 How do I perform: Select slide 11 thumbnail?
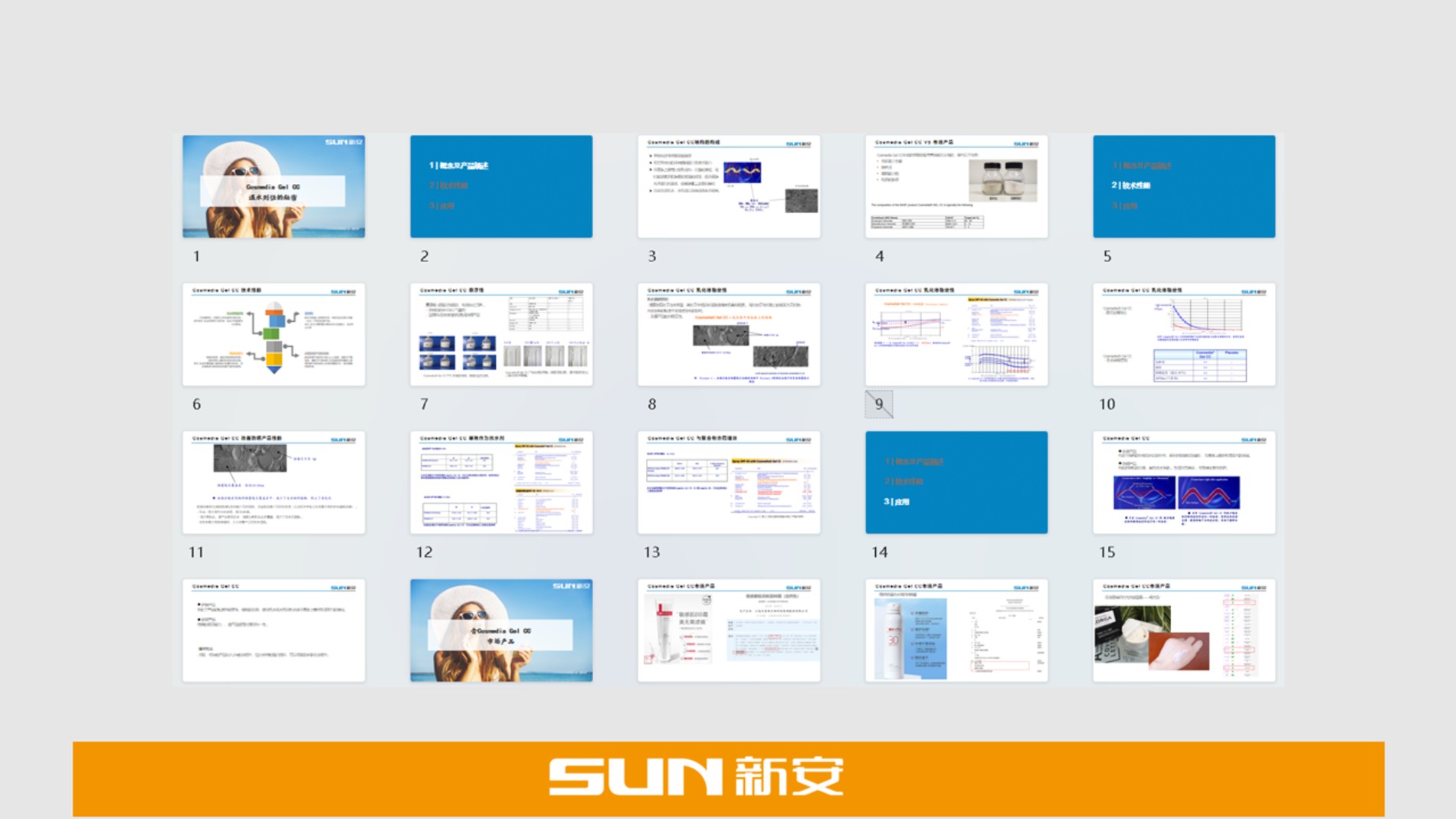(274, 482)
